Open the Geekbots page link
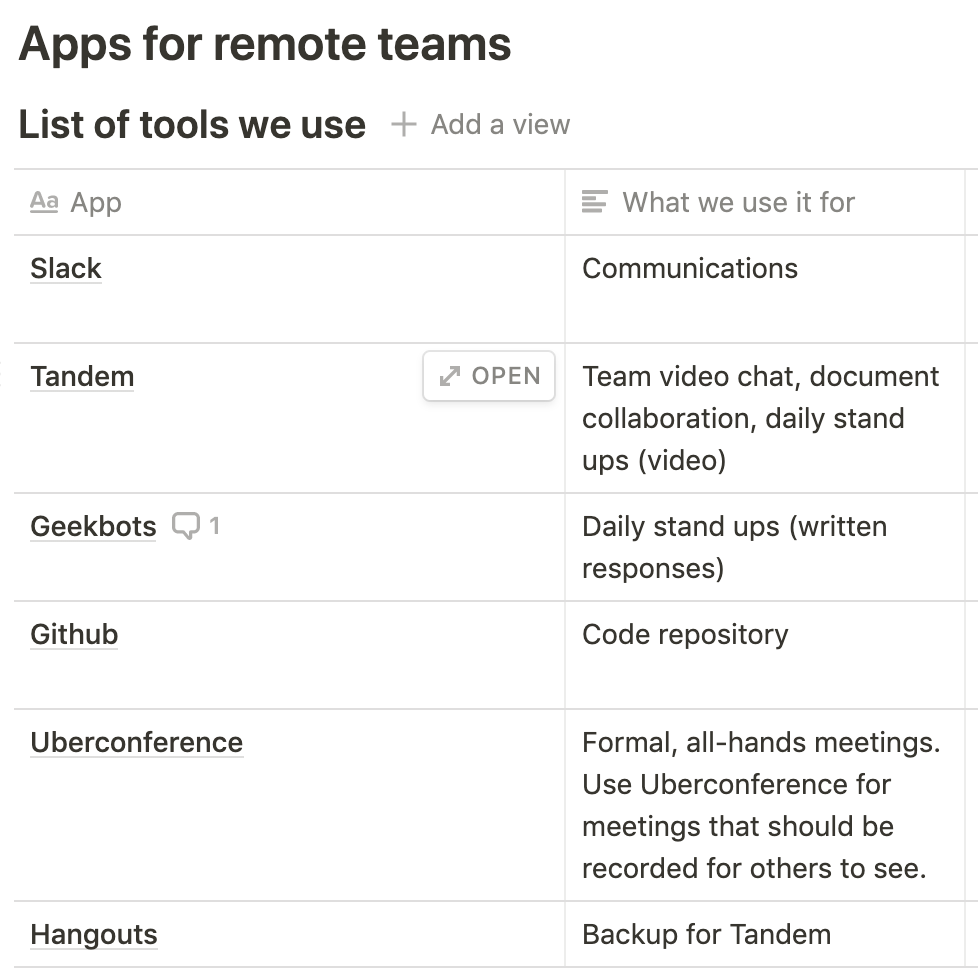Image resolution: width=978 pixels, height=978 pixels. point(94,526)
